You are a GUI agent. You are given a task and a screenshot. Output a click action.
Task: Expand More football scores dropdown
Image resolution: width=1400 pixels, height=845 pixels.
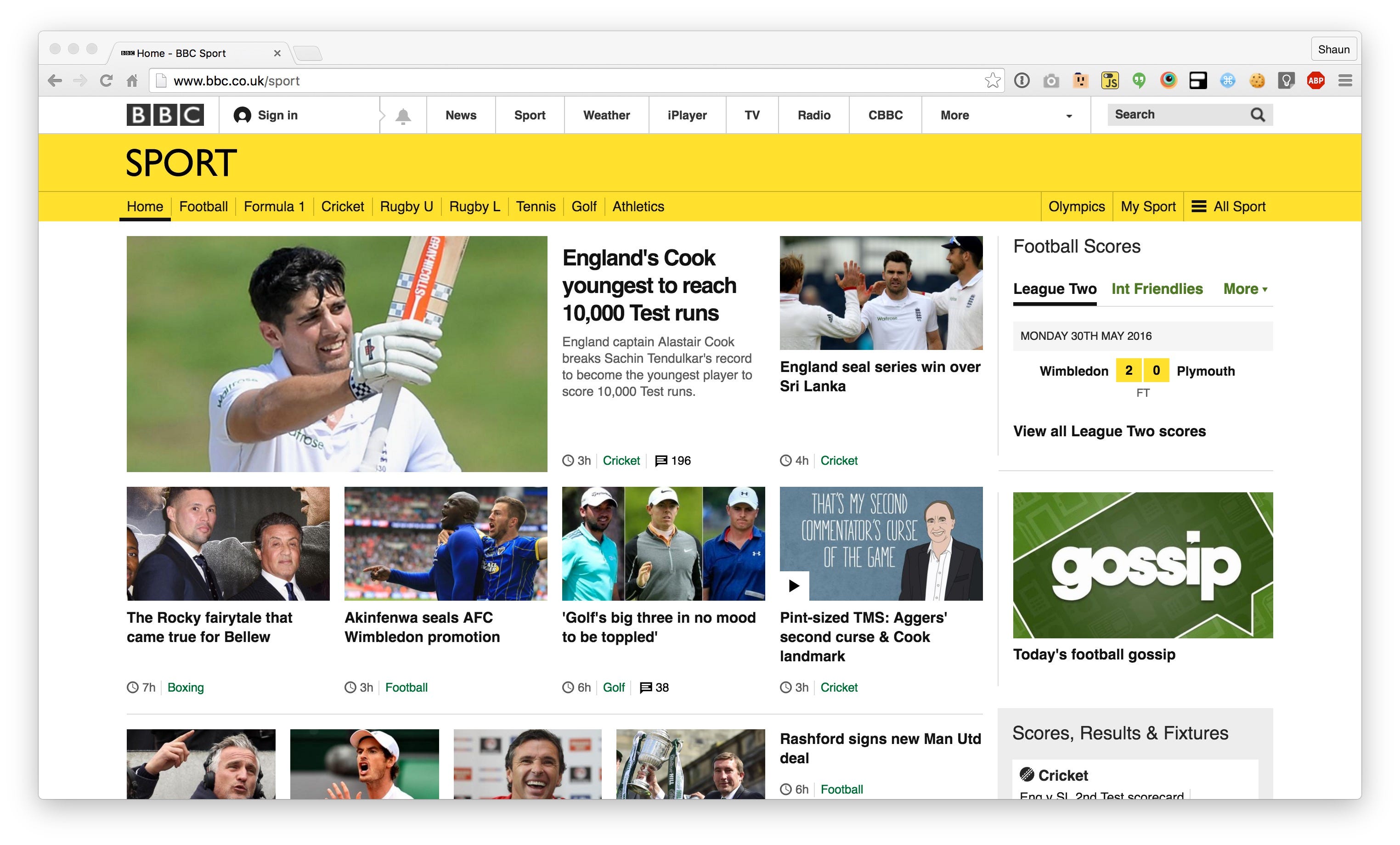tap(1246, 289)
